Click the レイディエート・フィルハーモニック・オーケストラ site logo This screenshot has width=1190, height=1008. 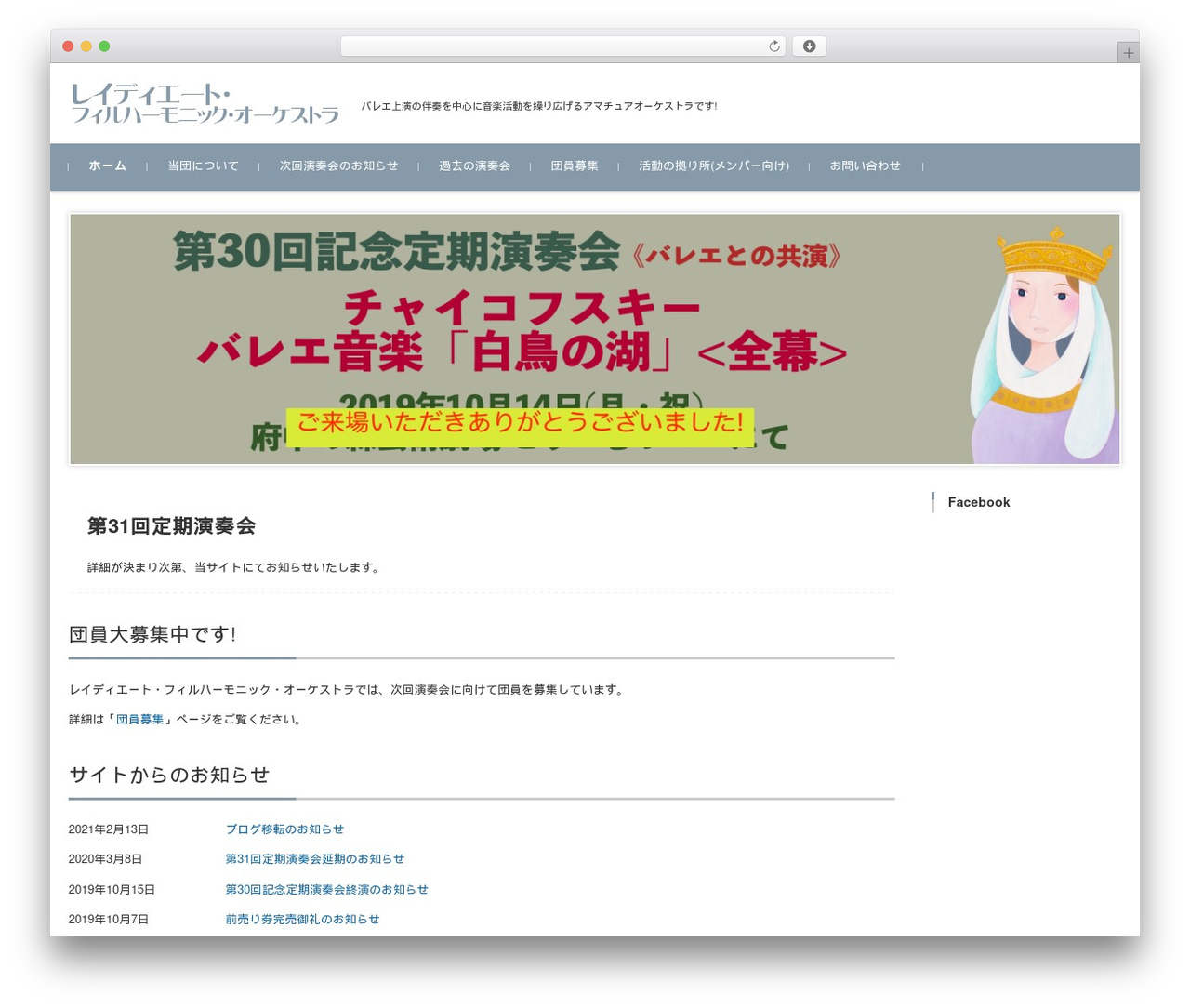click(205, 103)
